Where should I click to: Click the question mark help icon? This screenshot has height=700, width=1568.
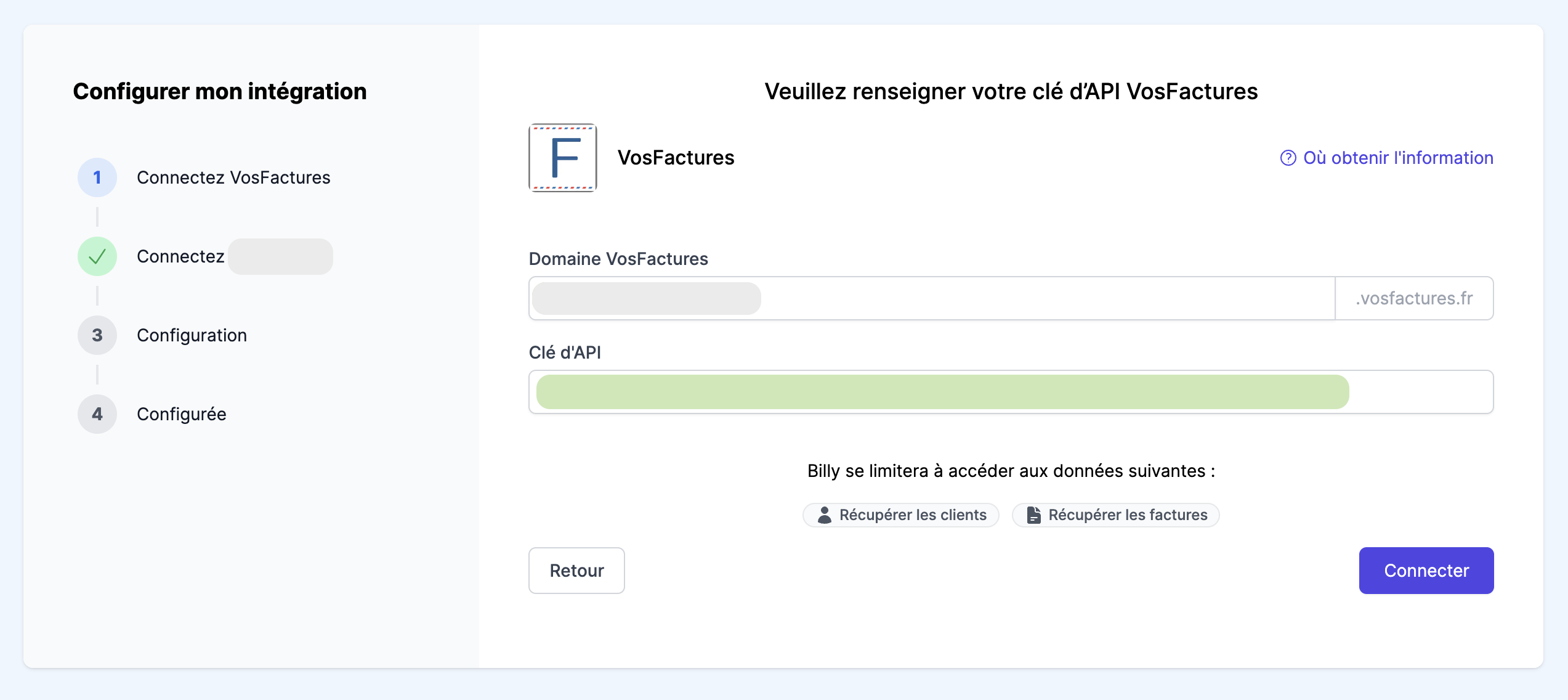click(x=1288, y=158)
